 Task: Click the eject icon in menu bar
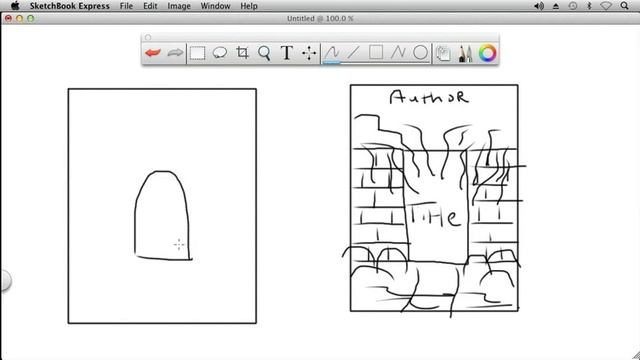[x=556, y=6]
